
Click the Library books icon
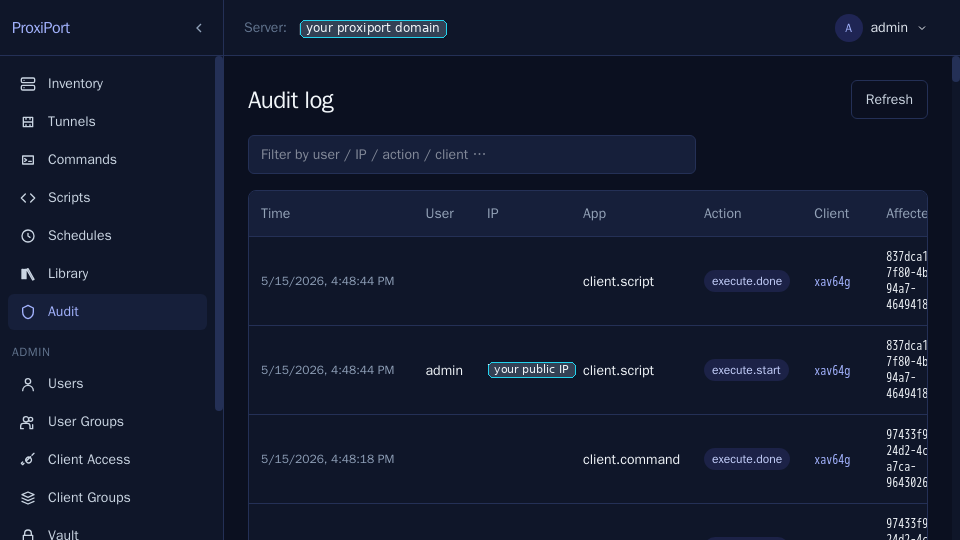[x=28, y=274]
